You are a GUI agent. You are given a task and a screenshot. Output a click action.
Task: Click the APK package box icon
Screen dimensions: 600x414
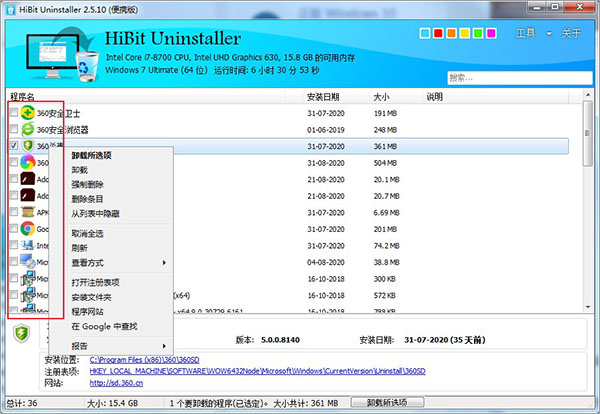point(28,212)
